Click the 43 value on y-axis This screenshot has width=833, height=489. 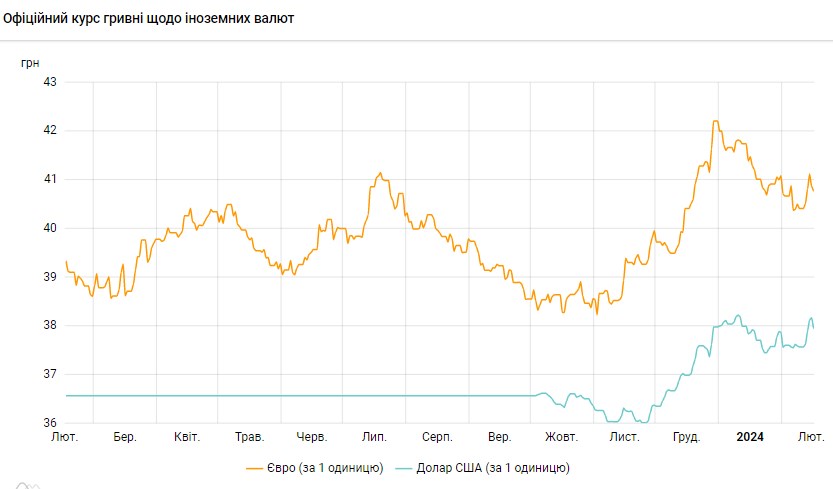pos(49,82)
